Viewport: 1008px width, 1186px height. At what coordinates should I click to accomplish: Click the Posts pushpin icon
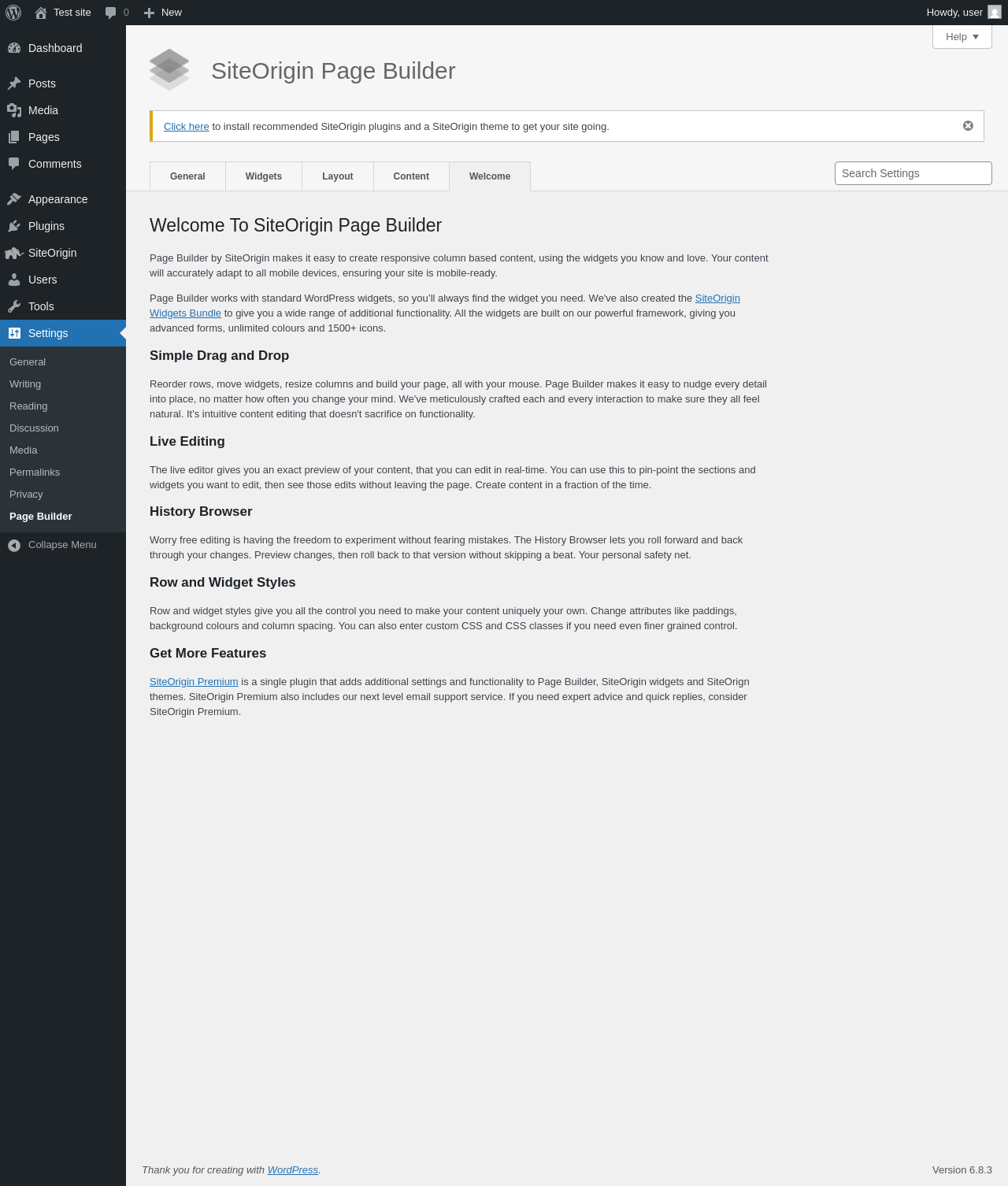pos(14,83)
